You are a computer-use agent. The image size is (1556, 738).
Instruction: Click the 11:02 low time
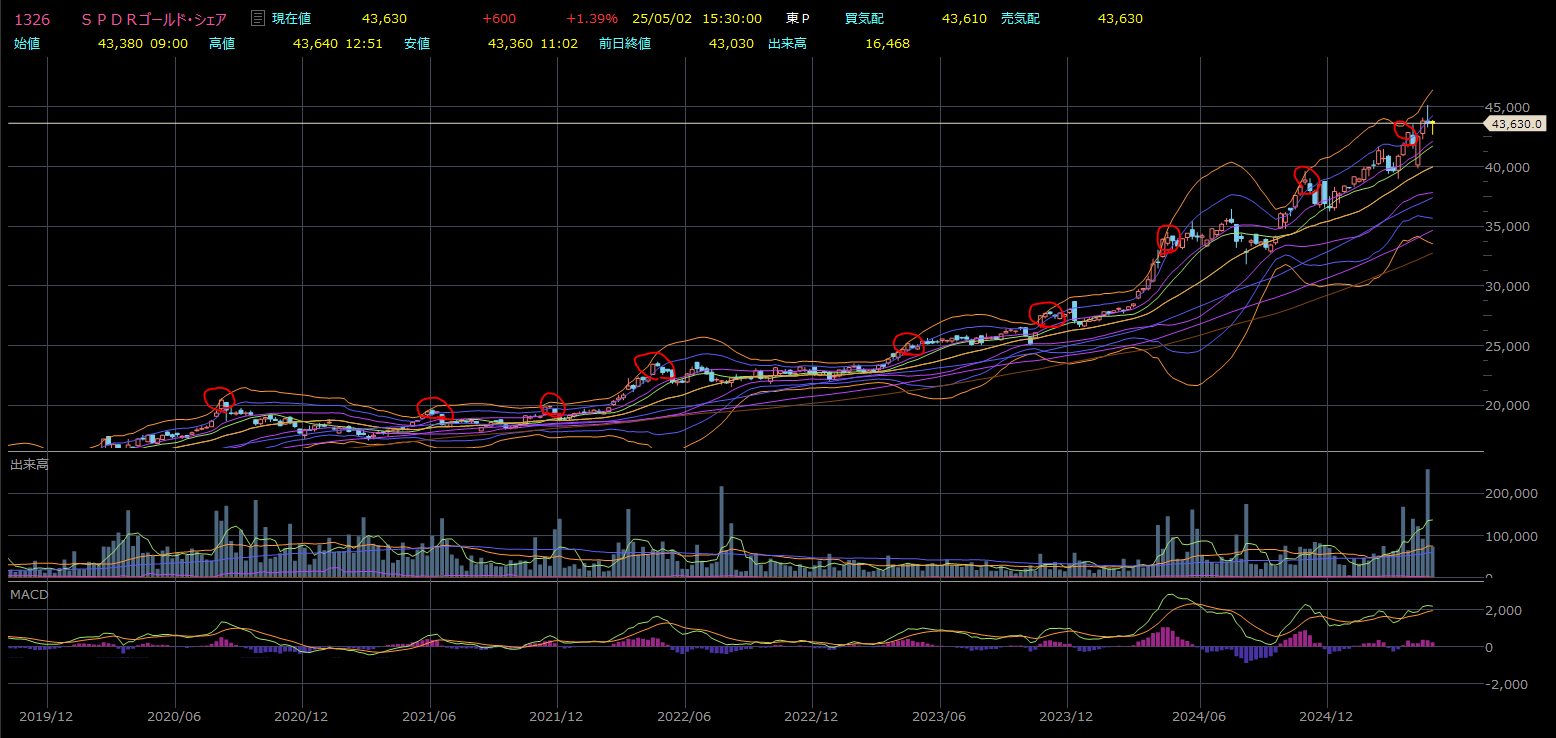(x=560, y=44)
